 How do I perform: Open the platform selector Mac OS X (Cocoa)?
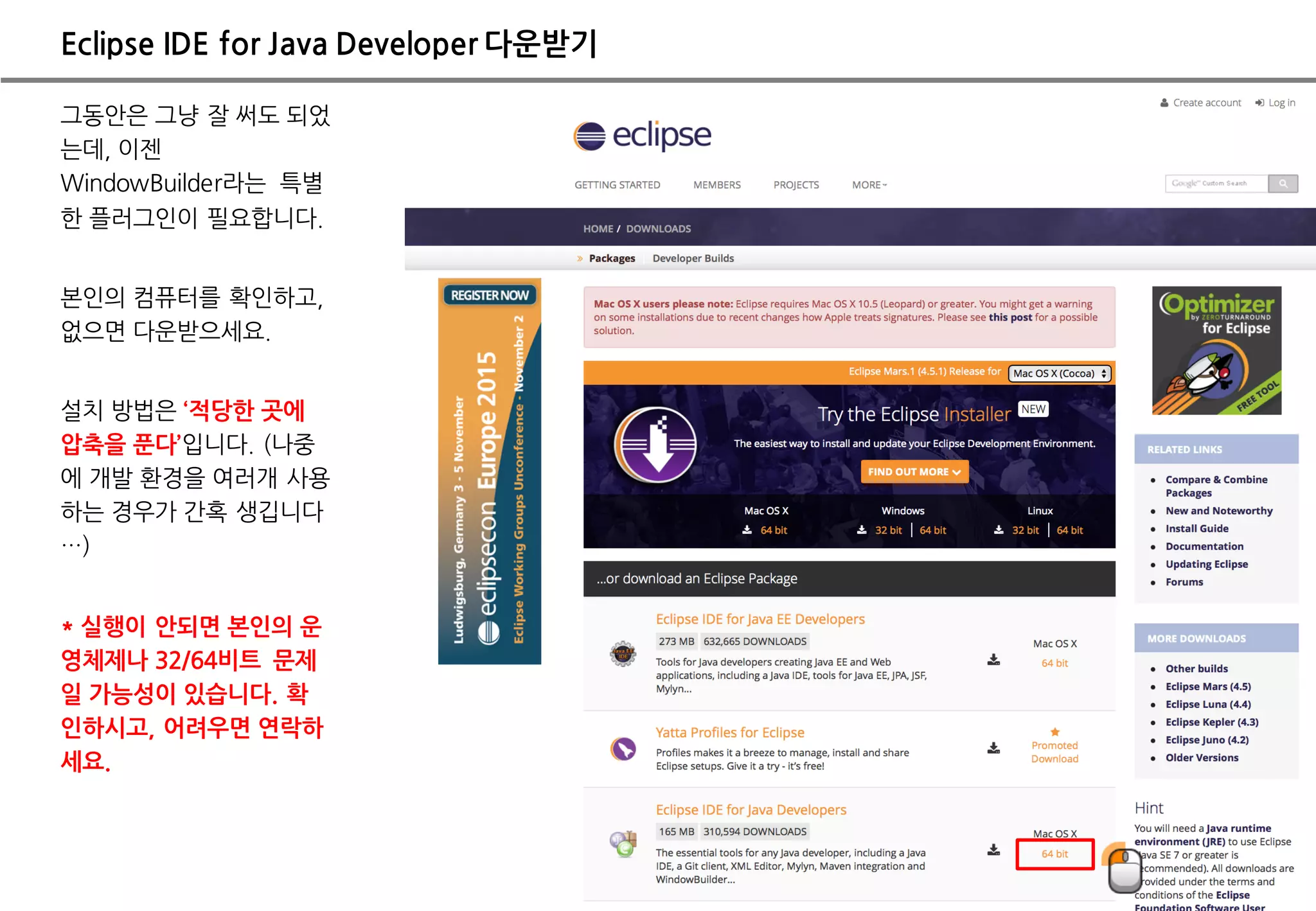click(x=1060, y=373)
